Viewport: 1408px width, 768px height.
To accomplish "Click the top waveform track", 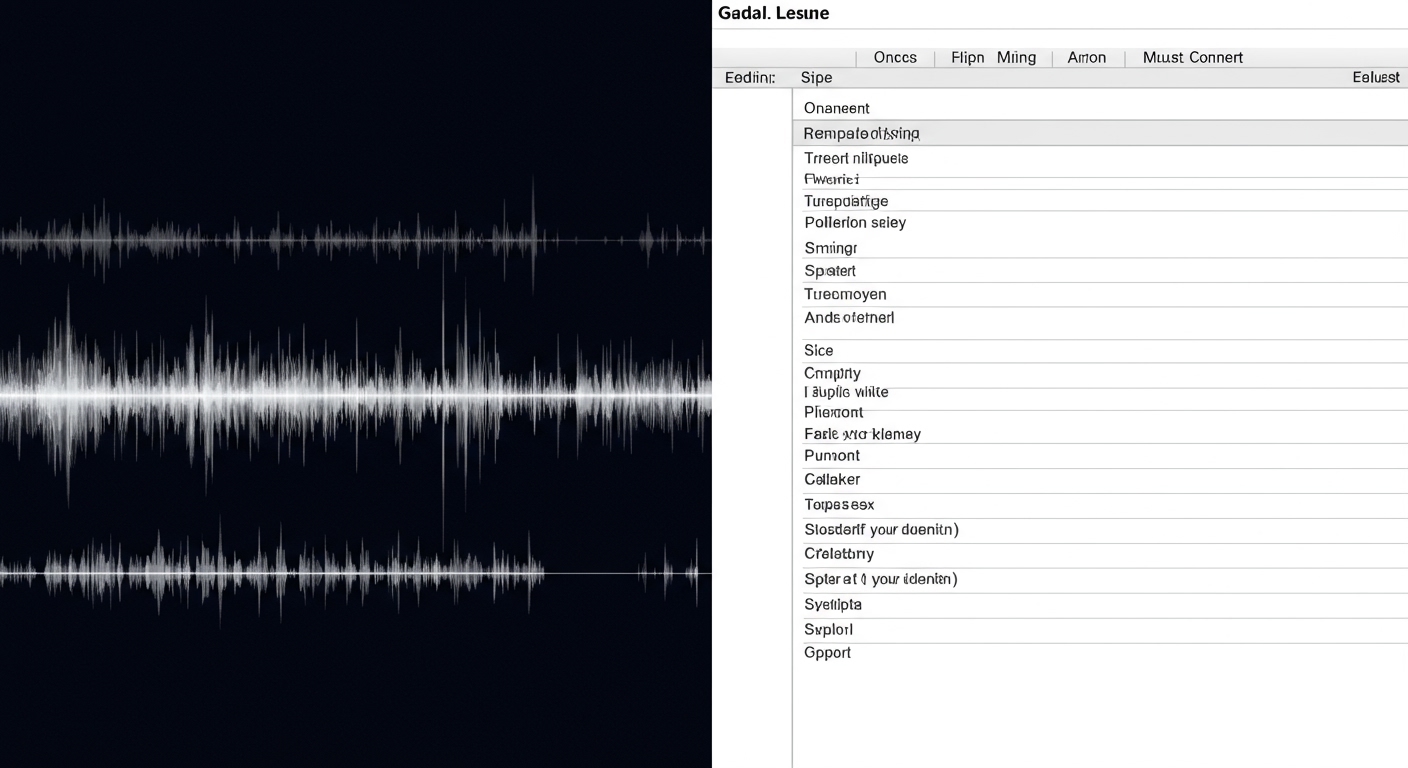I will (300, 237).
